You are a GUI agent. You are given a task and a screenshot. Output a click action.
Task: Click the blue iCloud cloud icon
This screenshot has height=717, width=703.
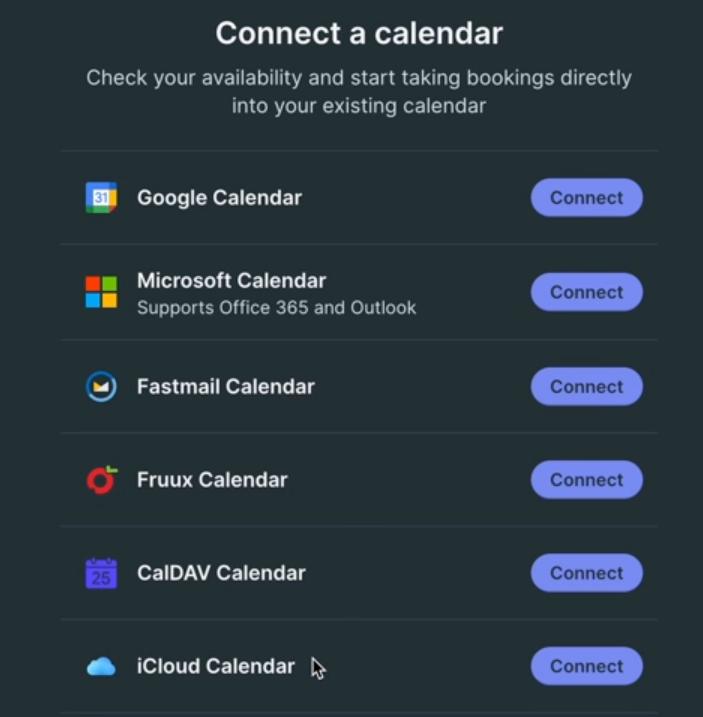[x=101, y=667]
